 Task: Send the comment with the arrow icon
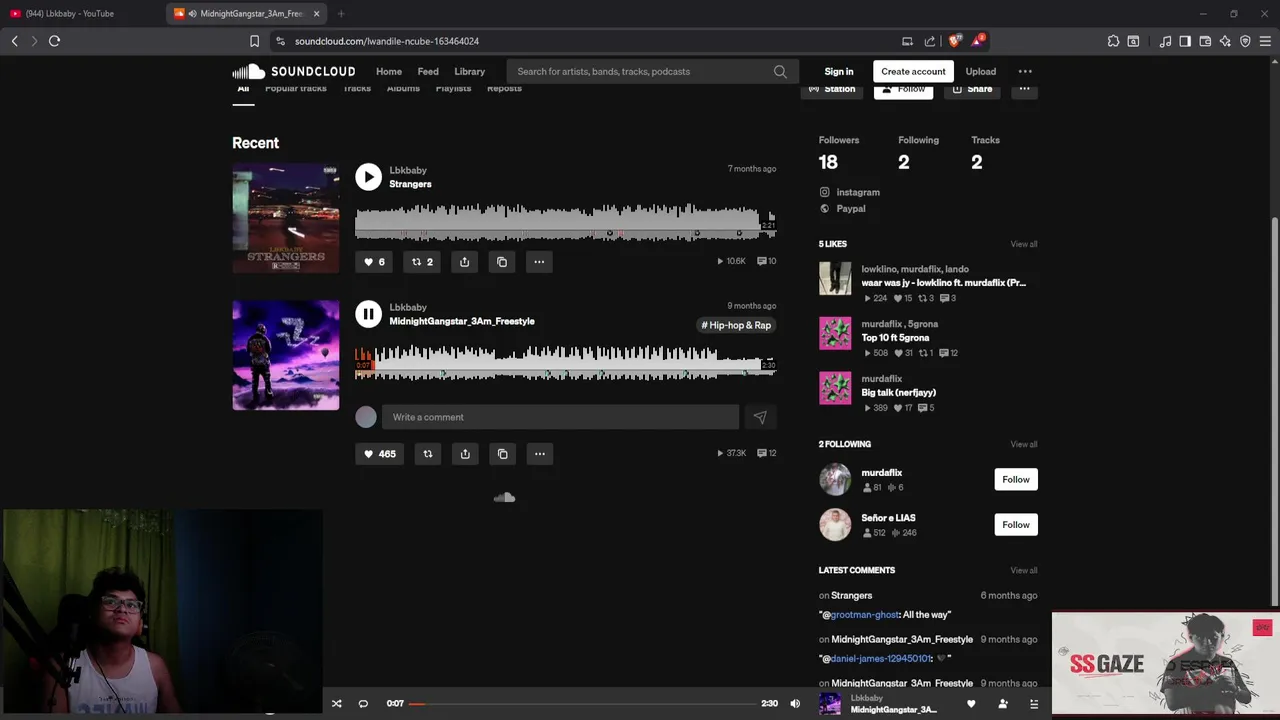(760, 417)
